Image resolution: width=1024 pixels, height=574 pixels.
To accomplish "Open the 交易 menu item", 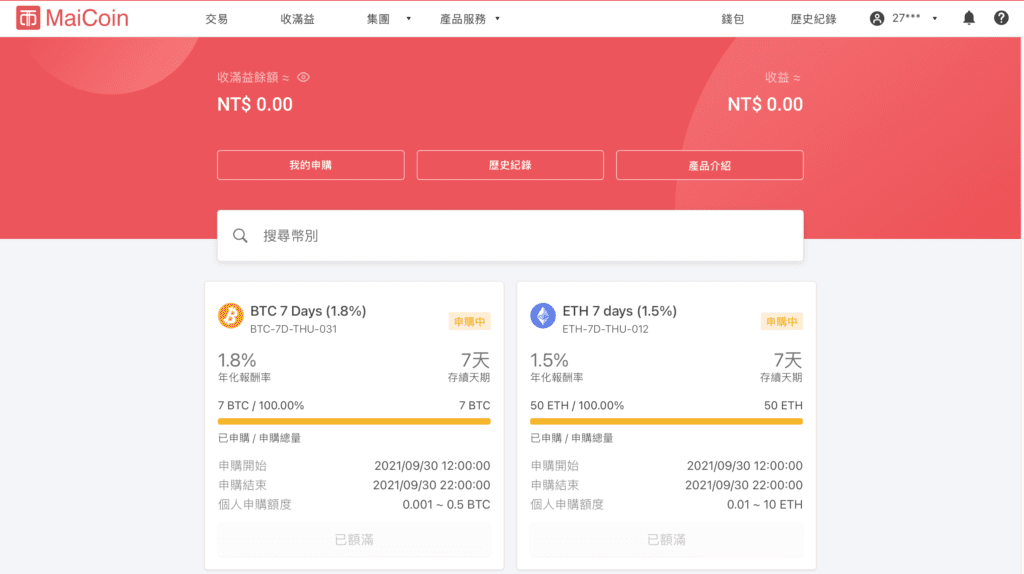I will coord(216,19).
